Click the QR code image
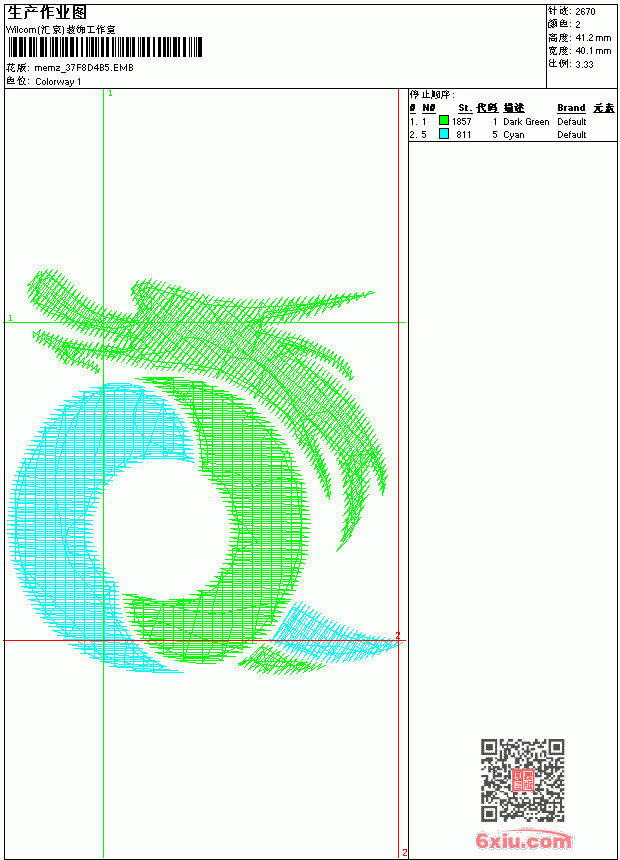 click(523, 779)
